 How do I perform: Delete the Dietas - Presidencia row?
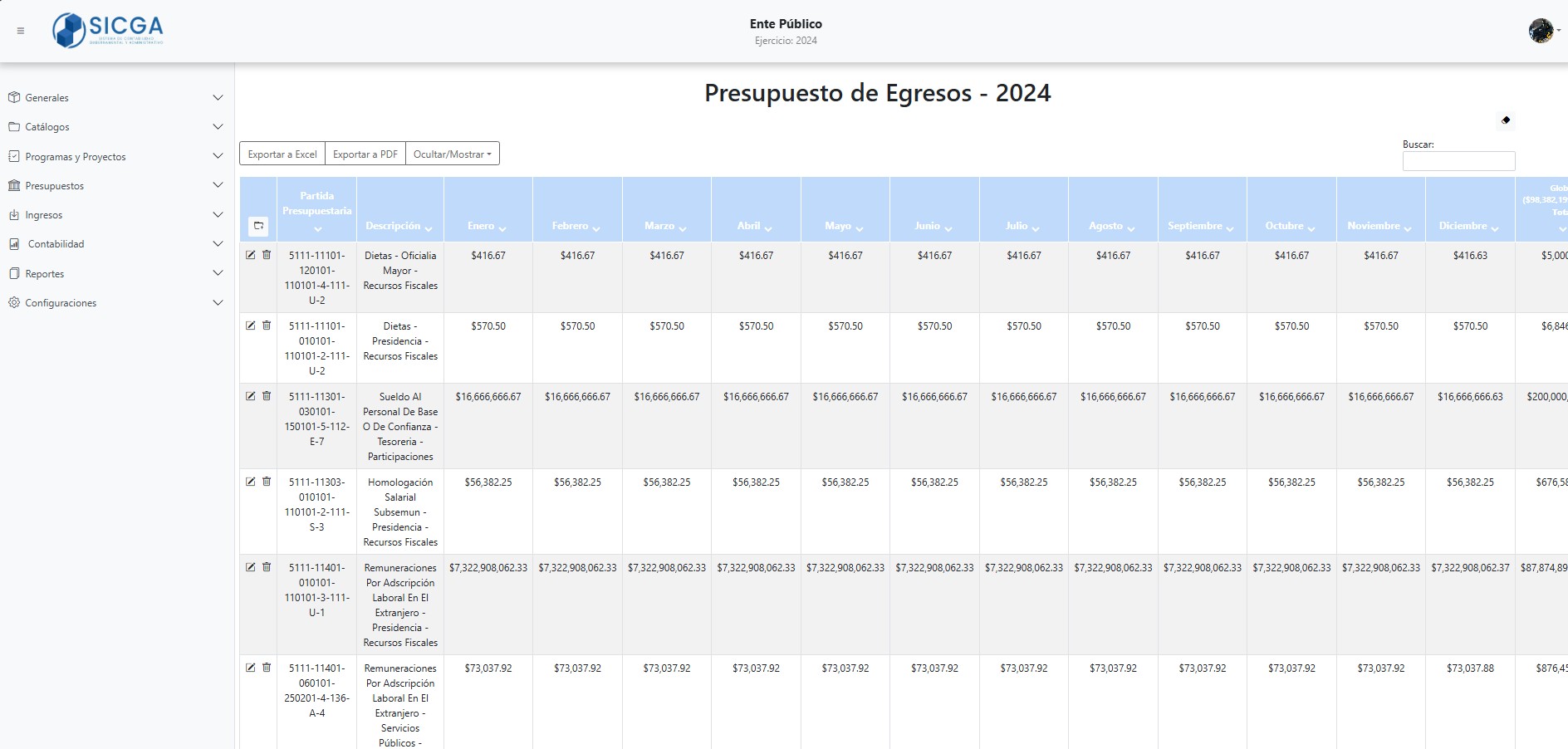267,326
